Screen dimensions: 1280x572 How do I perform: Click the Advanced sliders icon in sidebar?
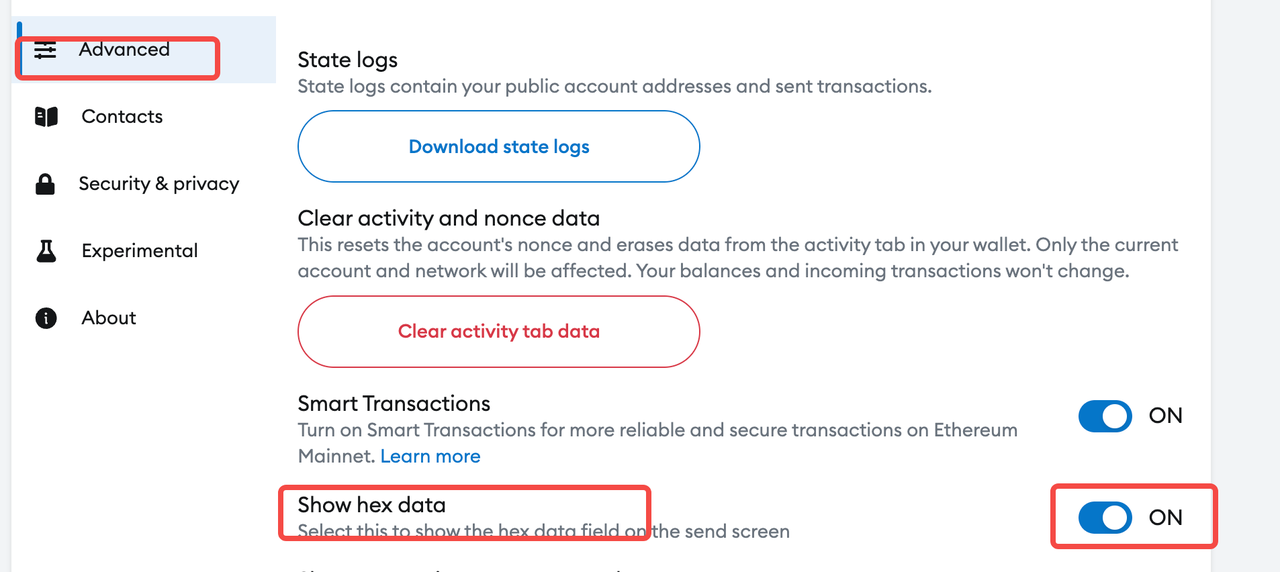[x=46, y=50]
